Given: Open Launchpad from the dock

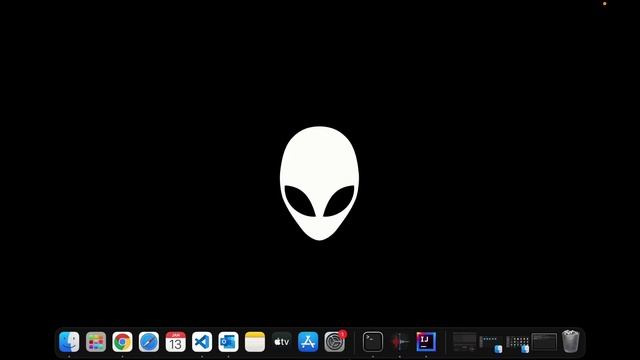Looking at the screenshot, I should (96, 342).
